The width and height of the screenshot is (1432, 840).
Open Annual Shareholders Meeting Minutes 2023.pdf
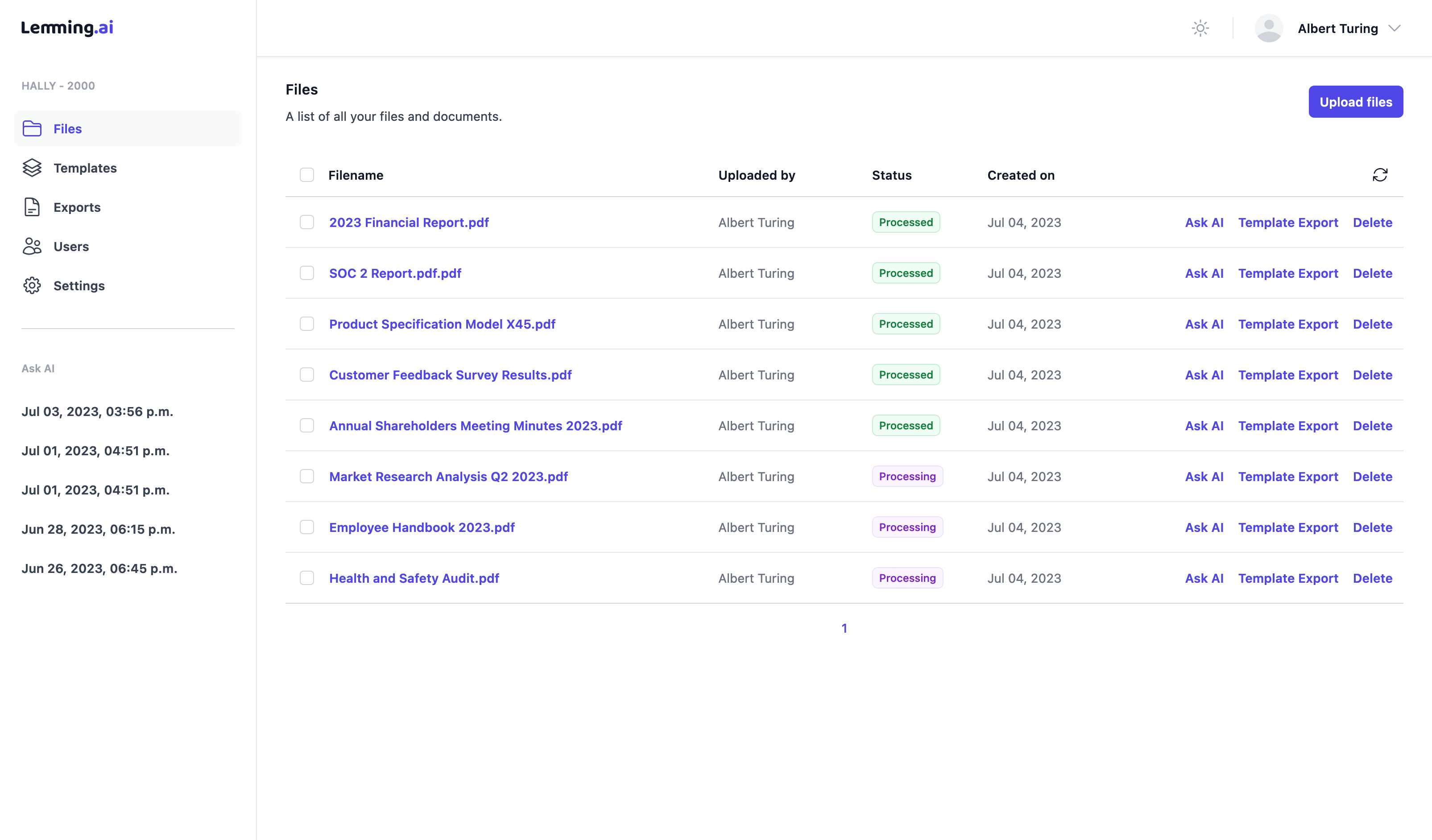coord(476,426)
